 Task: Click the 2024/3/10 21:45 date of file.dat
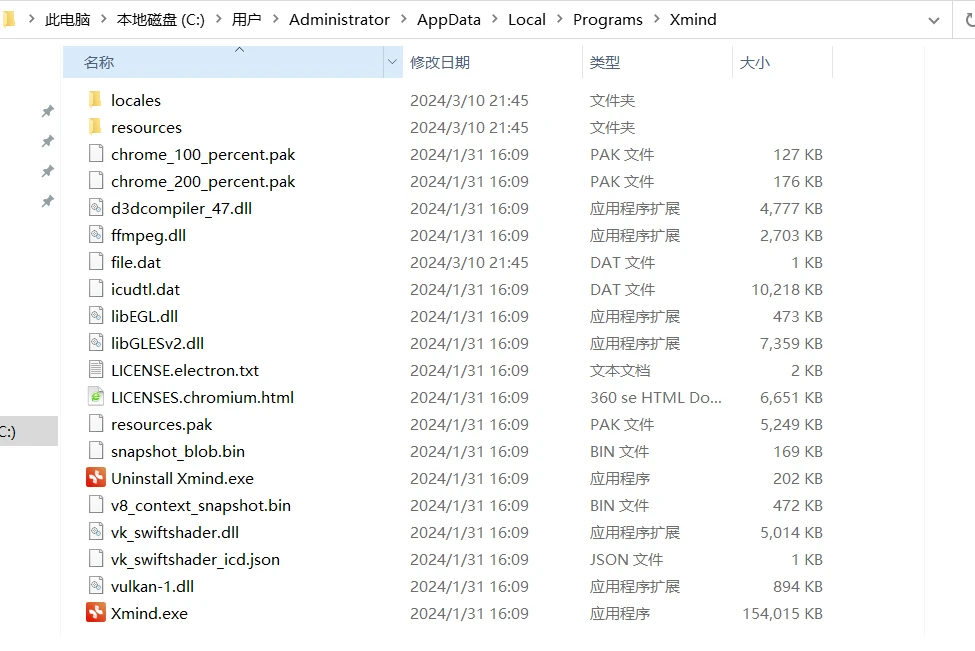(x=469, y=262)
